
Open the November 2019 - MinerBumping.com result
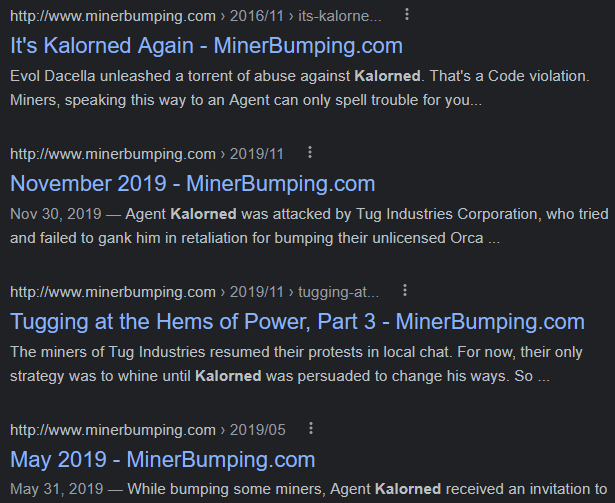tap(193, 184)
